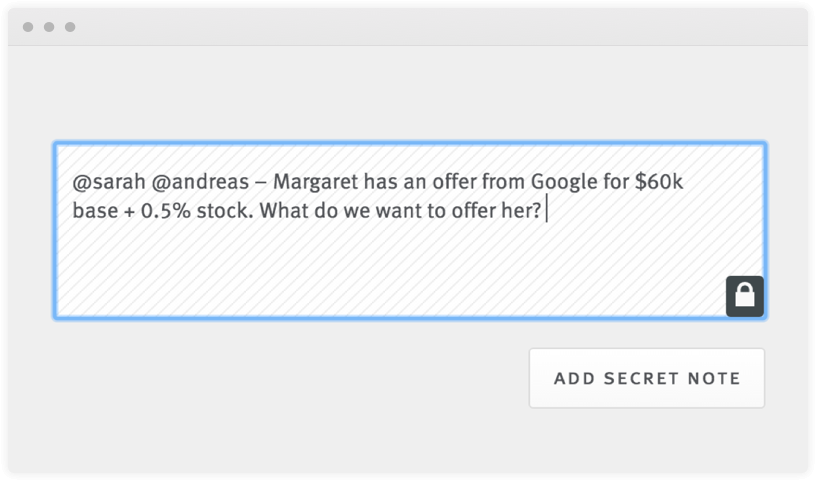This screenshot has width=816, height=481.
Task: Click the word 'base' on second line
Action: tap(95, 211)
